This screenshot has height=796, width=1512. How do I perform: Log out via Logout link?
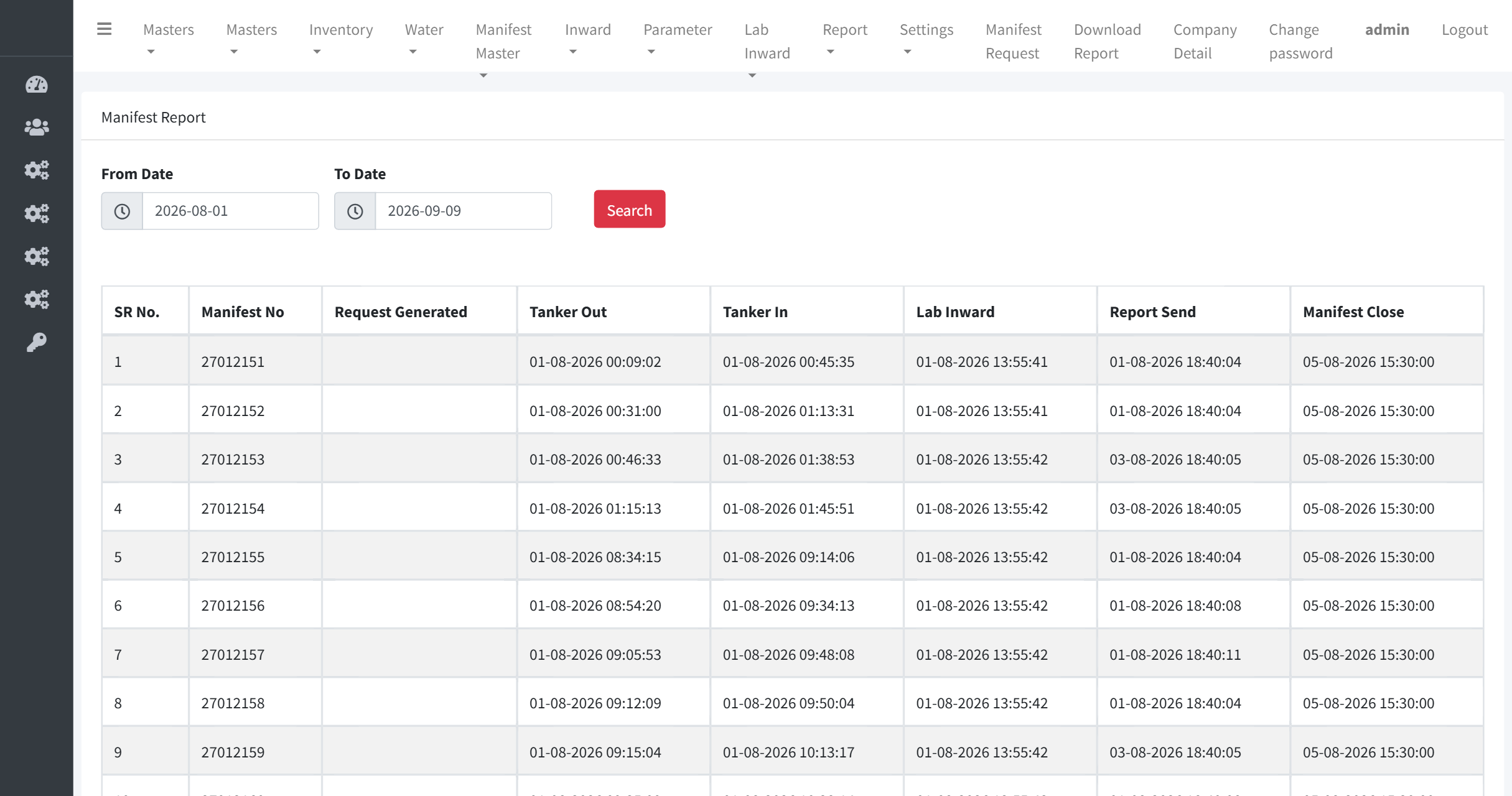coord(1465,29)
